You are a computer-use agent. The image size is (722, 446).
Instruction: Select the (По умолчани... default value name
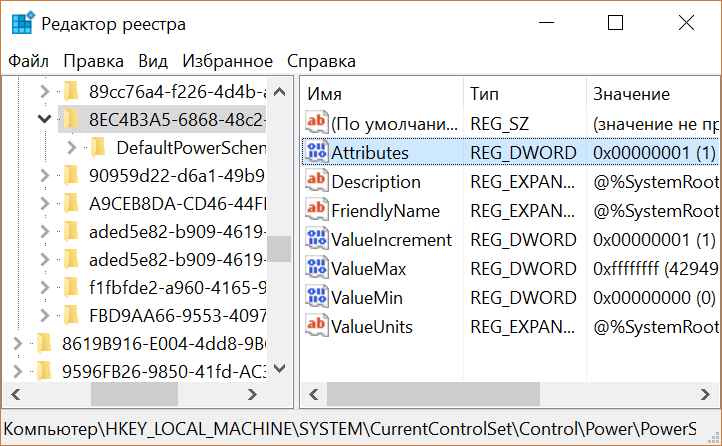tap(395, 124)
